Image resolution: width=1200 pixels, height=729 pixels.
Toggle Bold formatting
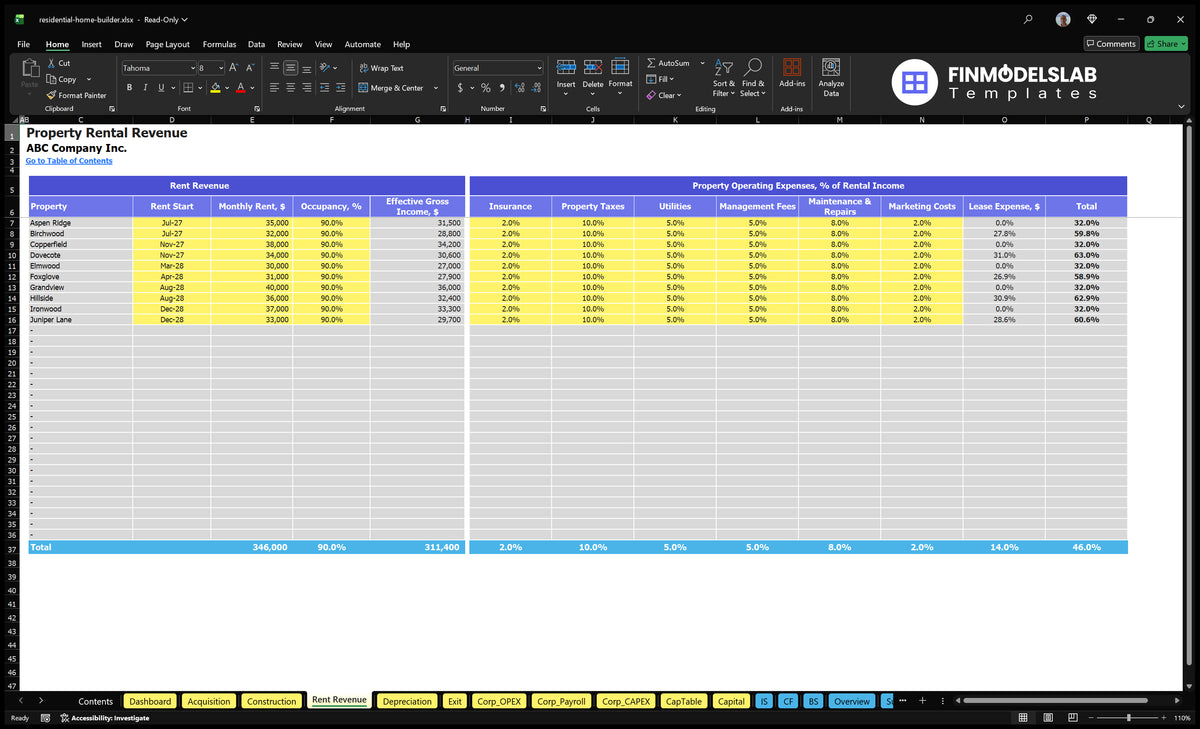coord(129,88)
